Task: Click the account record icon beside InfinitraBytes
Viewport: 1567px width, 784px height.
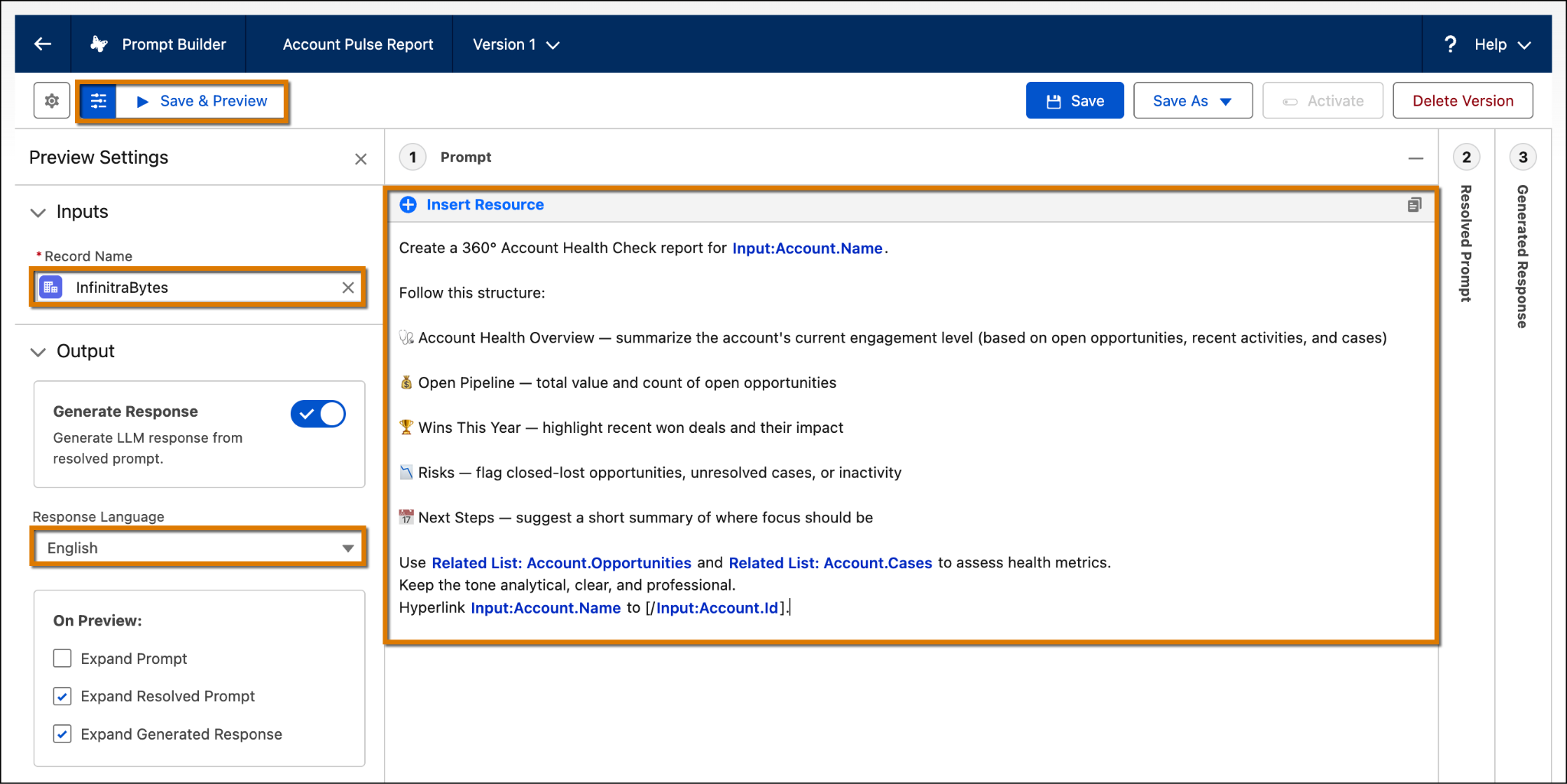Action: pos(50,288)
